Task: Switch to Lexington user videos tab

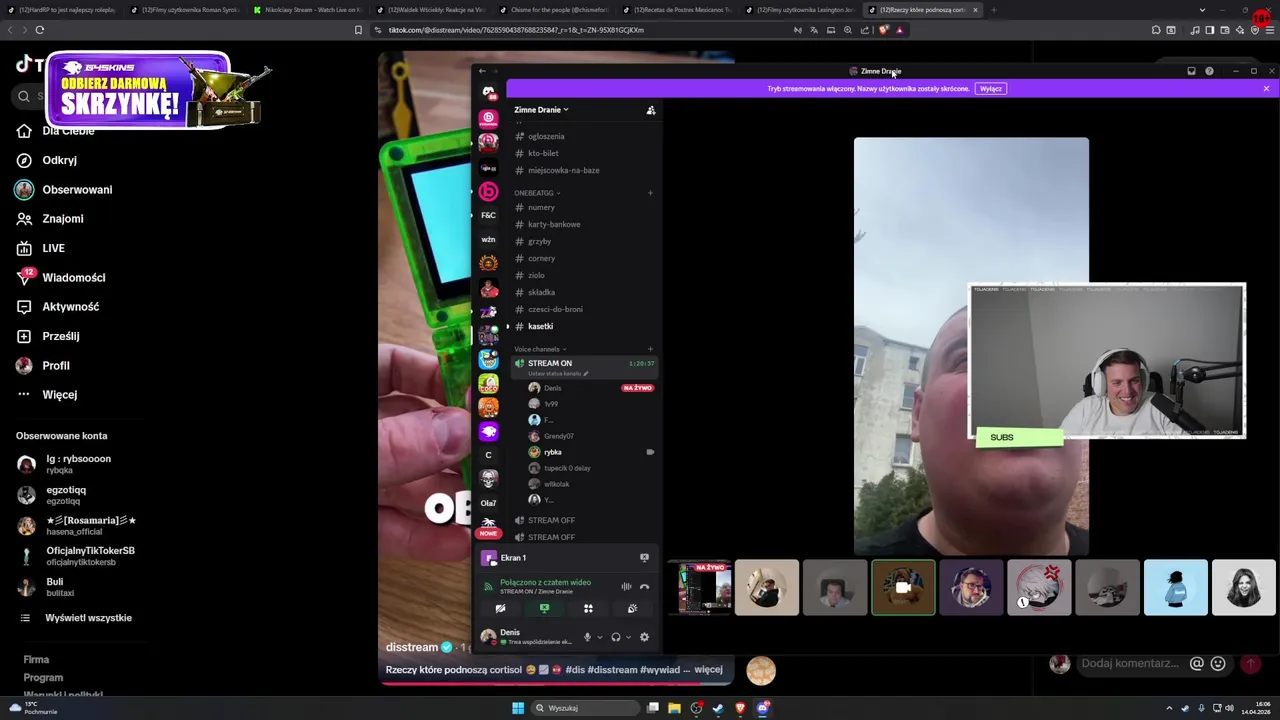Action: coord(799,10)
